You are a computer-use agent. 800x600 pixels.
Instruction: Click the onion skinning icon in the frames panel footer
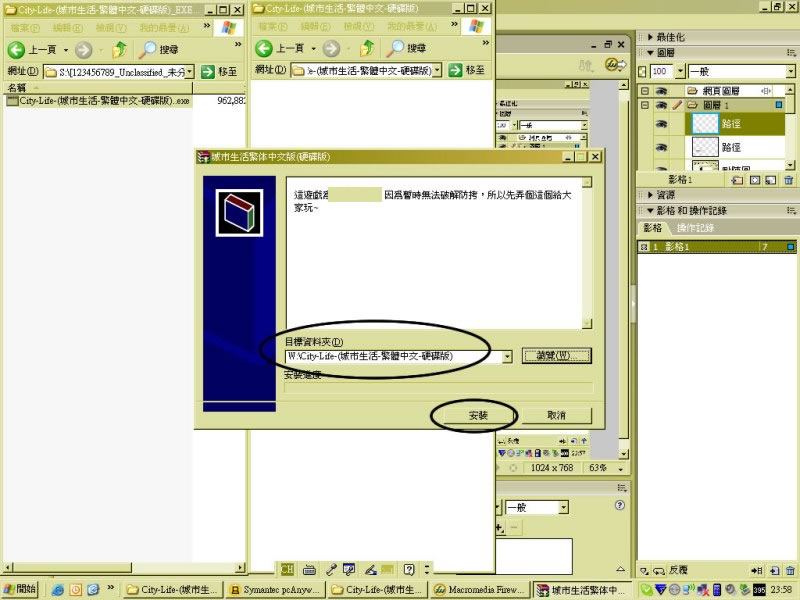(645, 570)
